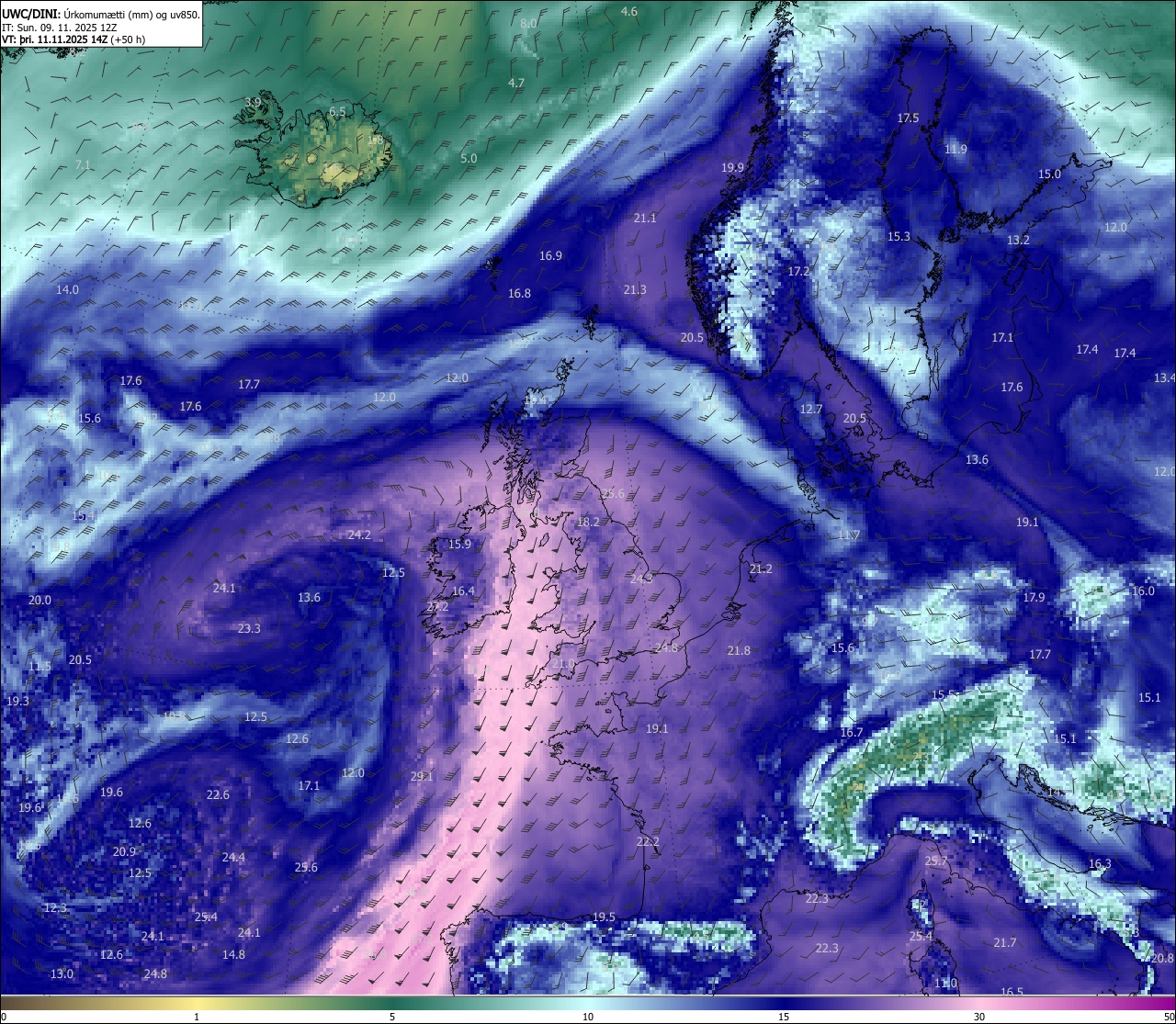Click the value 22.2 over western France

648,841
